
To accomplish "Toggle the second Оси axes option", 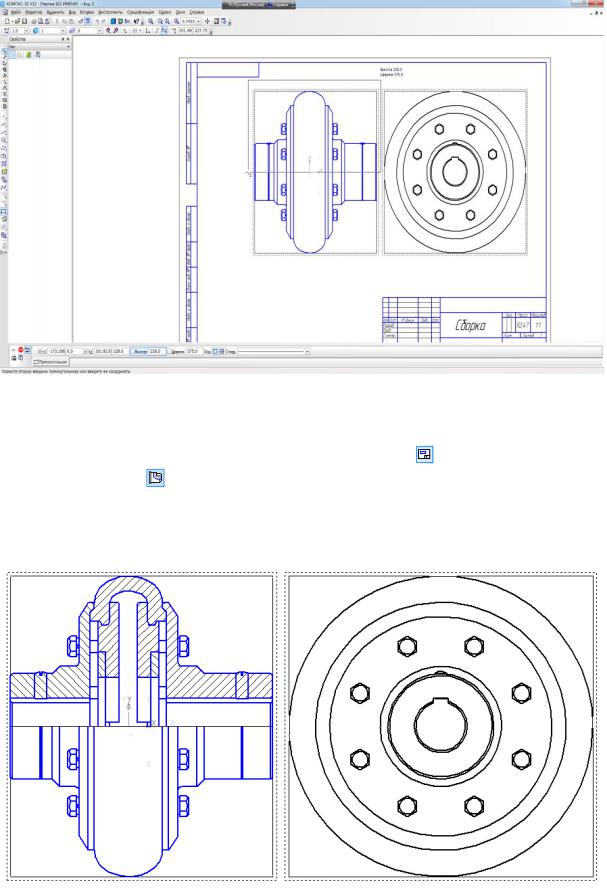I will pos(221,351).
